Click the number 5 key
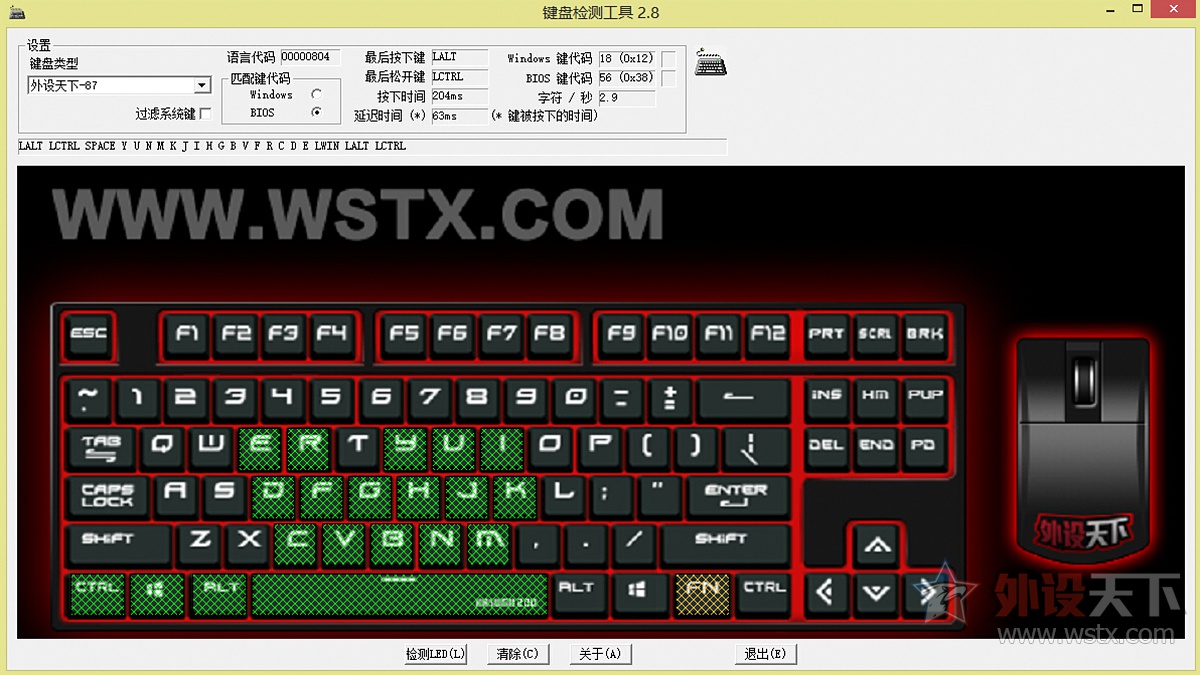This screenshot has height=675, width=1200. tap(331, 400)
